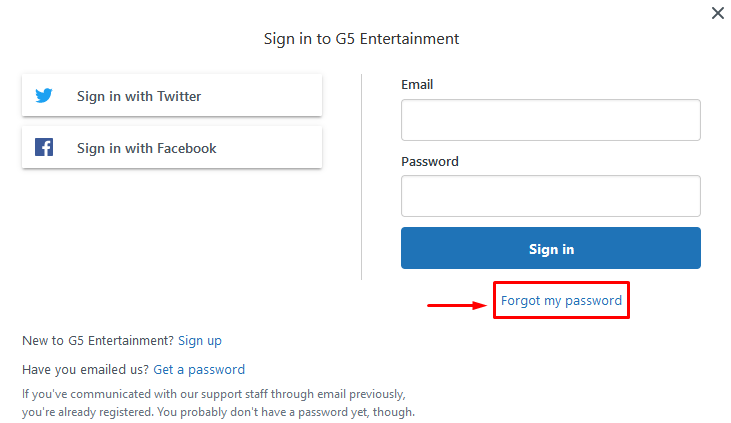
Task: Focus the Email input field
Action: point(551,120)
